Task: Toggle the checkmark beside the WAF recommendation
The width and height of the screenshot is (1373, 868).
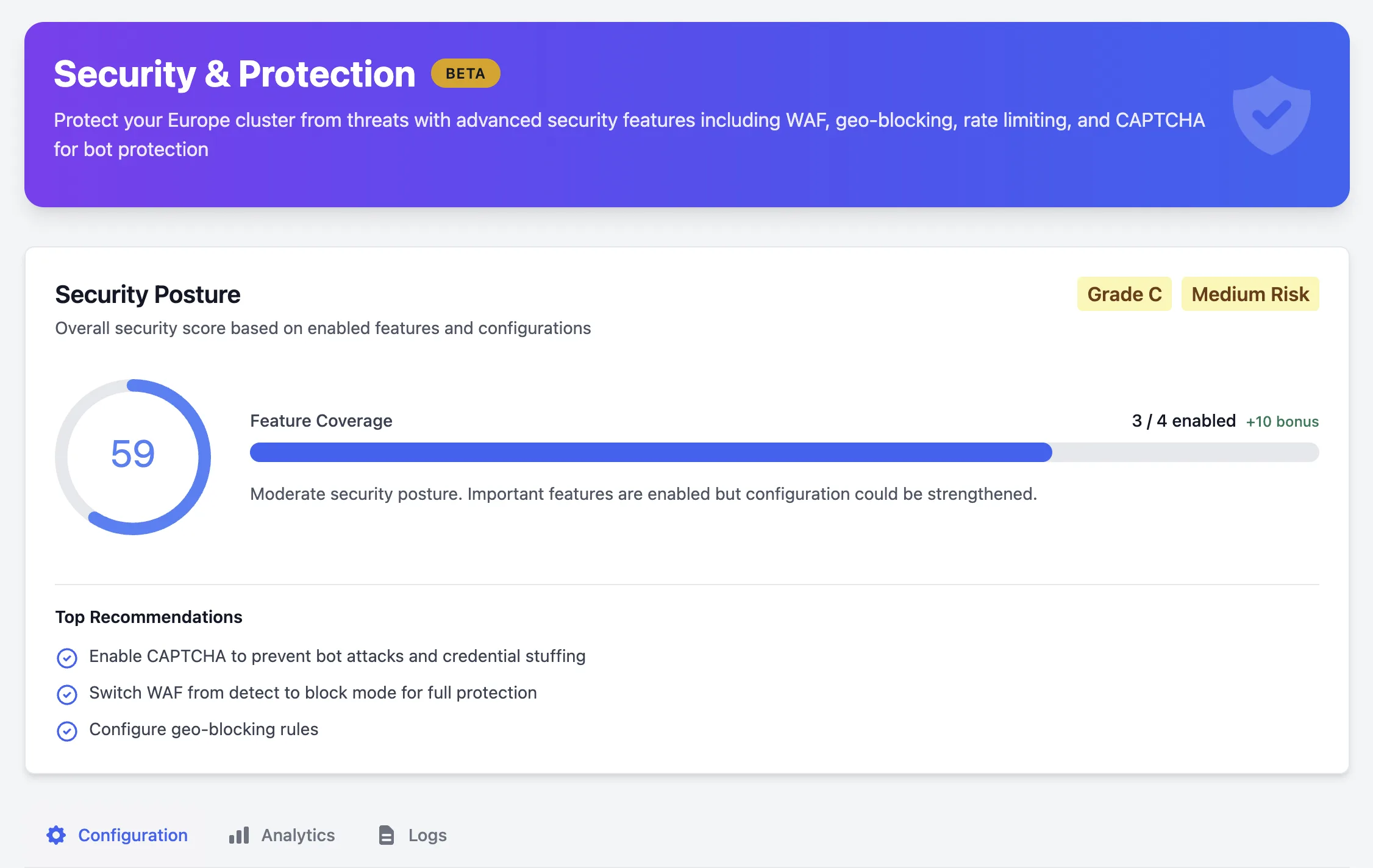Action: click(67, 695)
